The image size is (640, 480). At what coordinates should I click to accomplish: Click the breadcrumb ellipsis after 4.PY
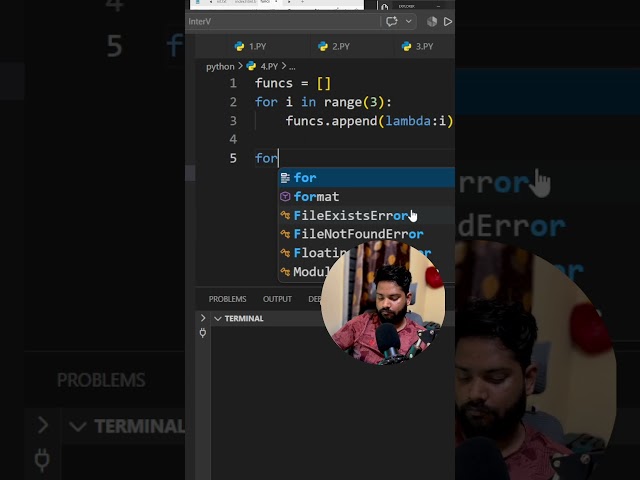click(292, 67)
